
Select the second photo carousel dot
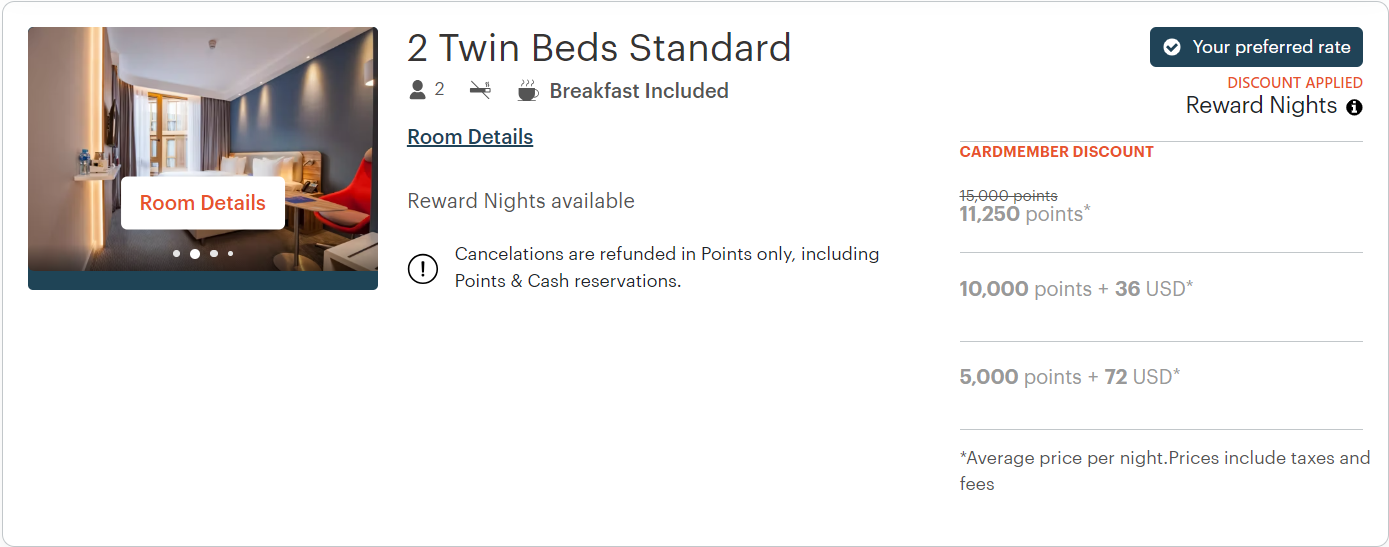(x=195, y=254)
